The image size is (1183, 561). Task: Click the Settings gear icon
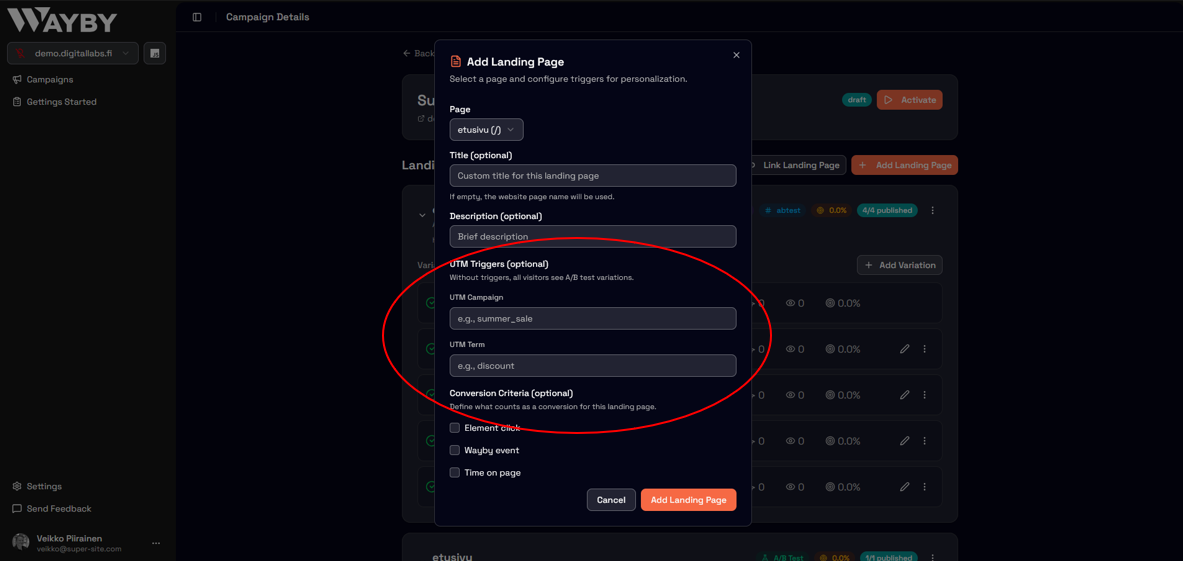pyautogui.click(x=17, y=486)
